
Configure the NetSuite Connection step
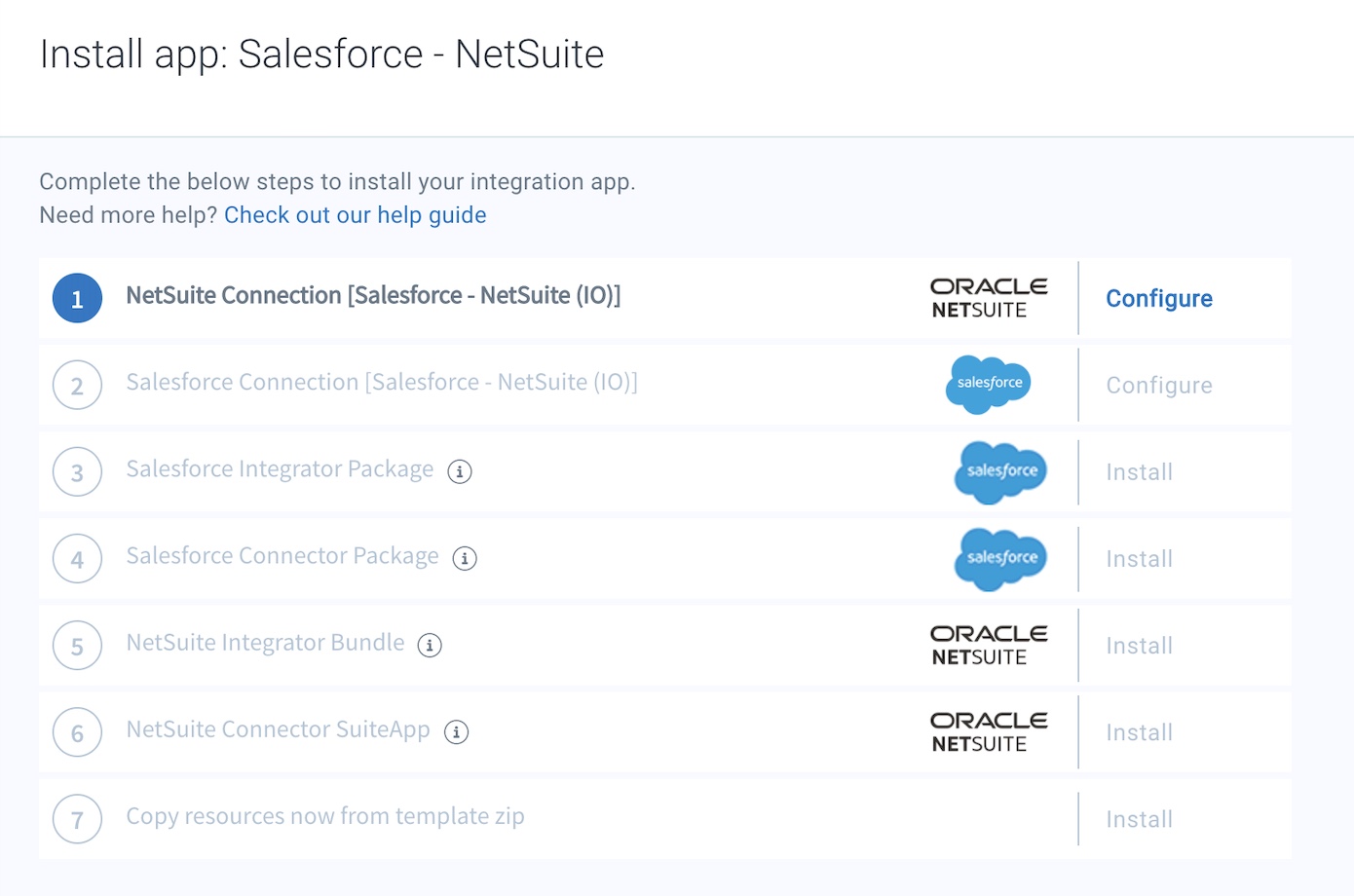[x=1159, y=299]
